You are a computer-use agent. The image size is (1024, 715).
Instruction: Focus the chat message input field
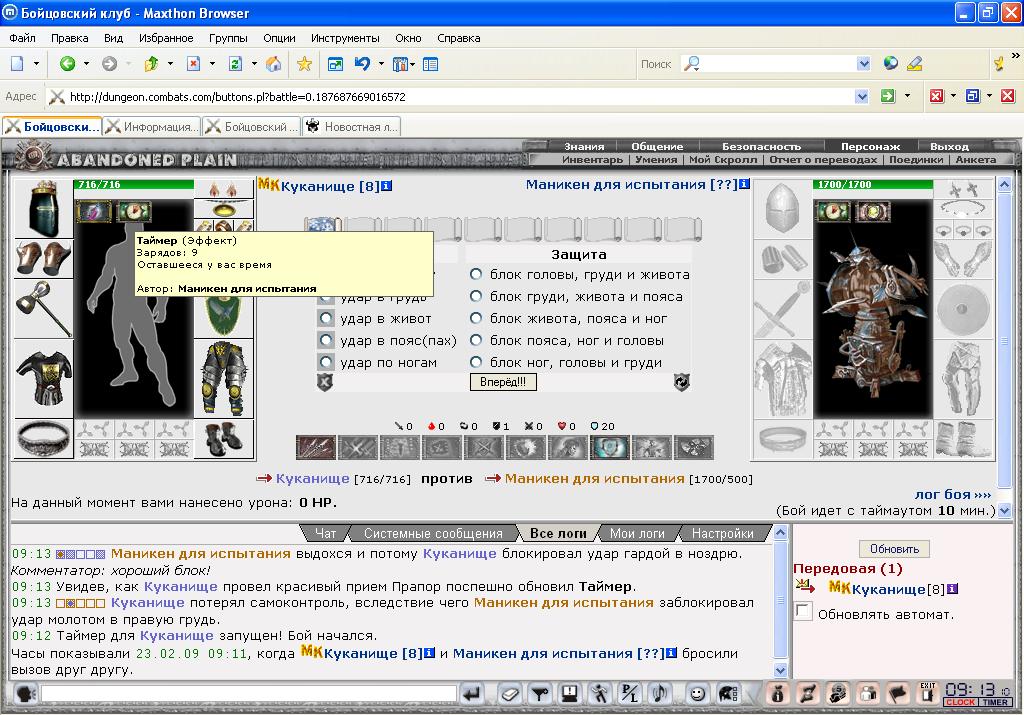click(248, 693)
